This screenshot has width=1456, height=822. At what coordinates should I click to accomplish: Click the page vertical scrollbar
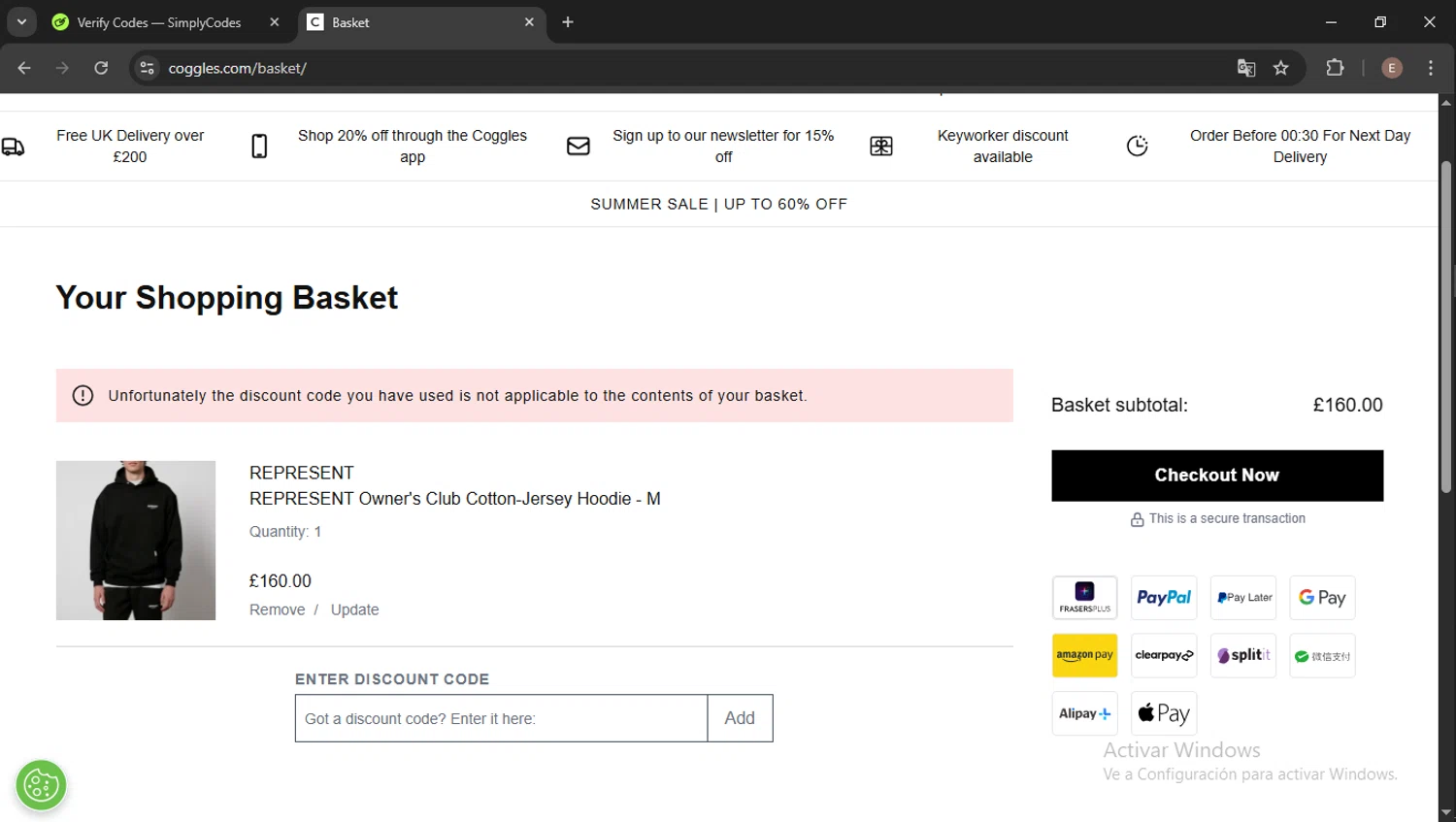coord(1446,326)
